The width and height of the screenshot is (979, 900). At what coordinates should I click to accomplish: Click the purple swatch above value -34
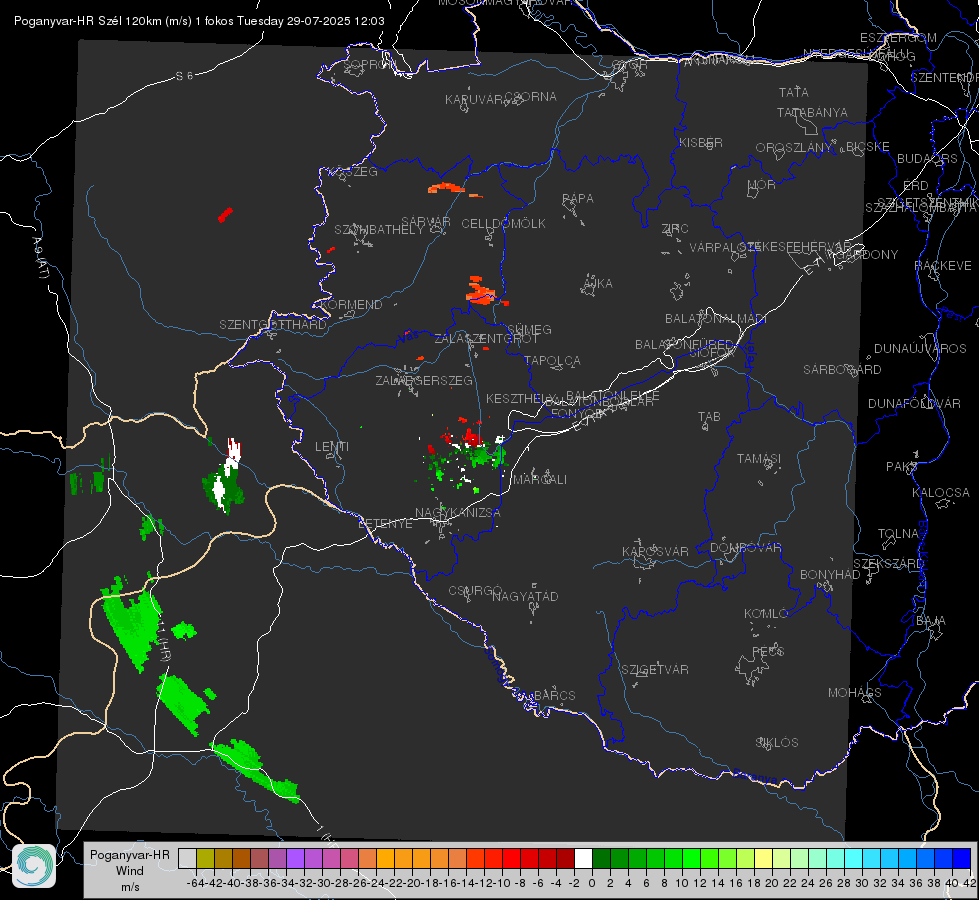[x=295, y=858]
